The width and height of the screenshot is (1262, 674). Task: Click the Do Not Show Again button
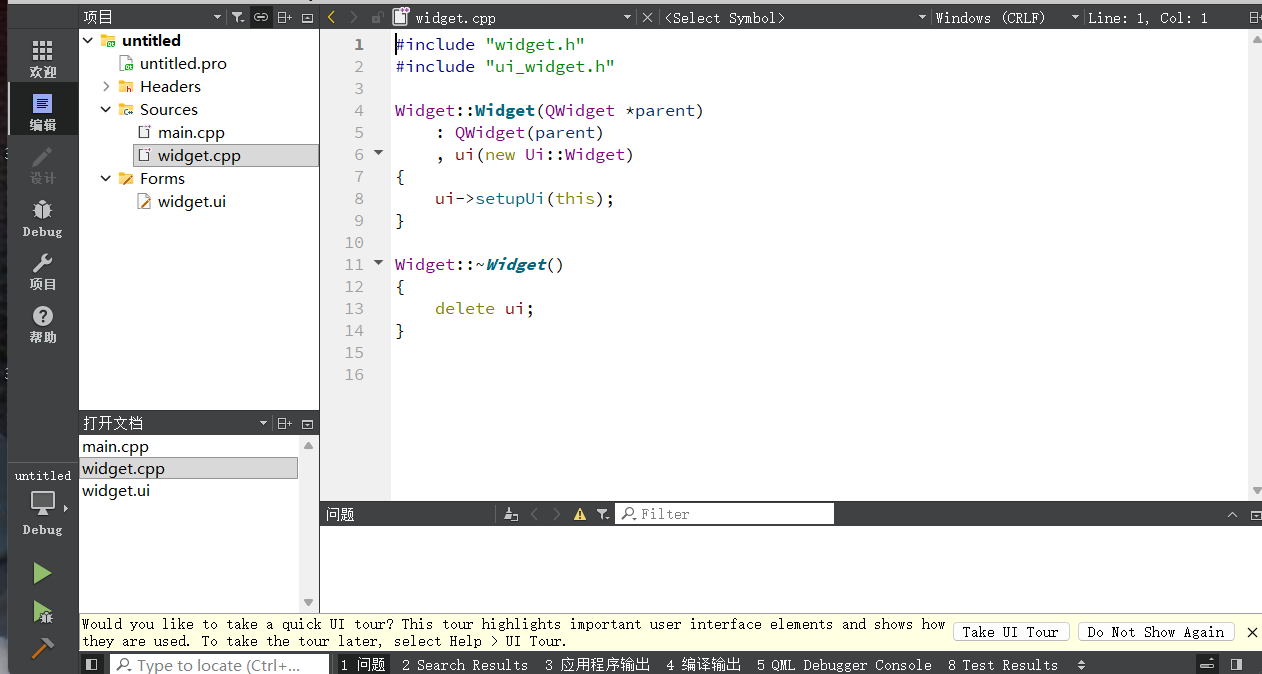click(x=1156, y=632)
